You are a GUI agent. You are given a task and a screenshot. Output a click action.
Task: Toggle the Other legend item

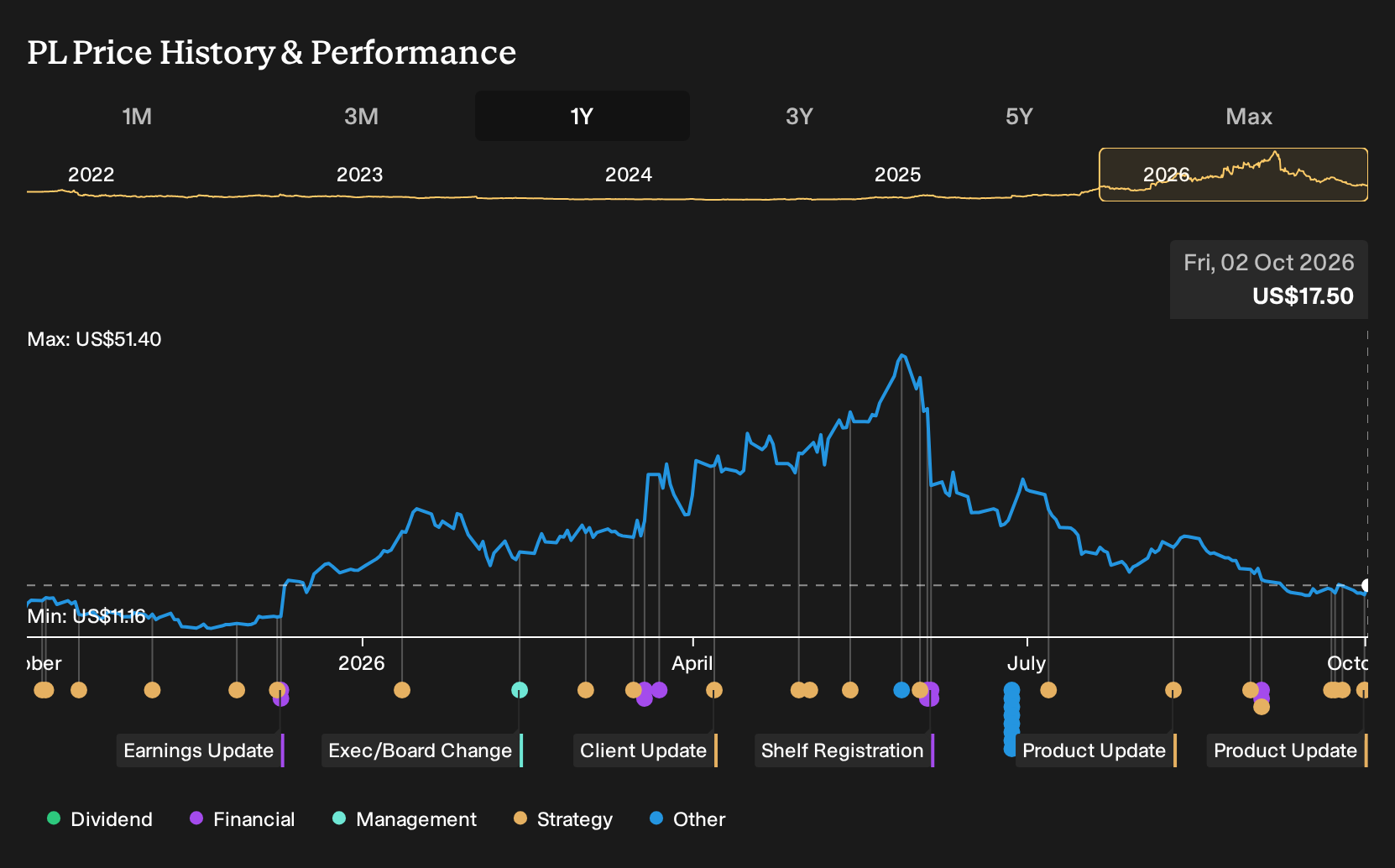coord(687,819)
